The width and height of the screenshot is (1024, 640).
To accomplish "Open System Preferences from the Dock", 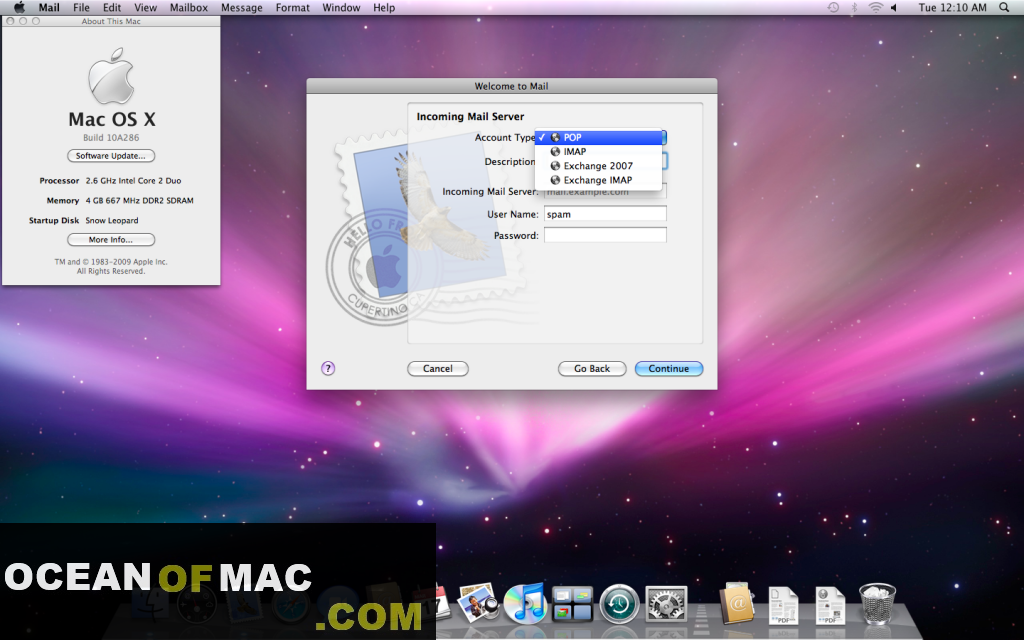I will pos(666,603).
